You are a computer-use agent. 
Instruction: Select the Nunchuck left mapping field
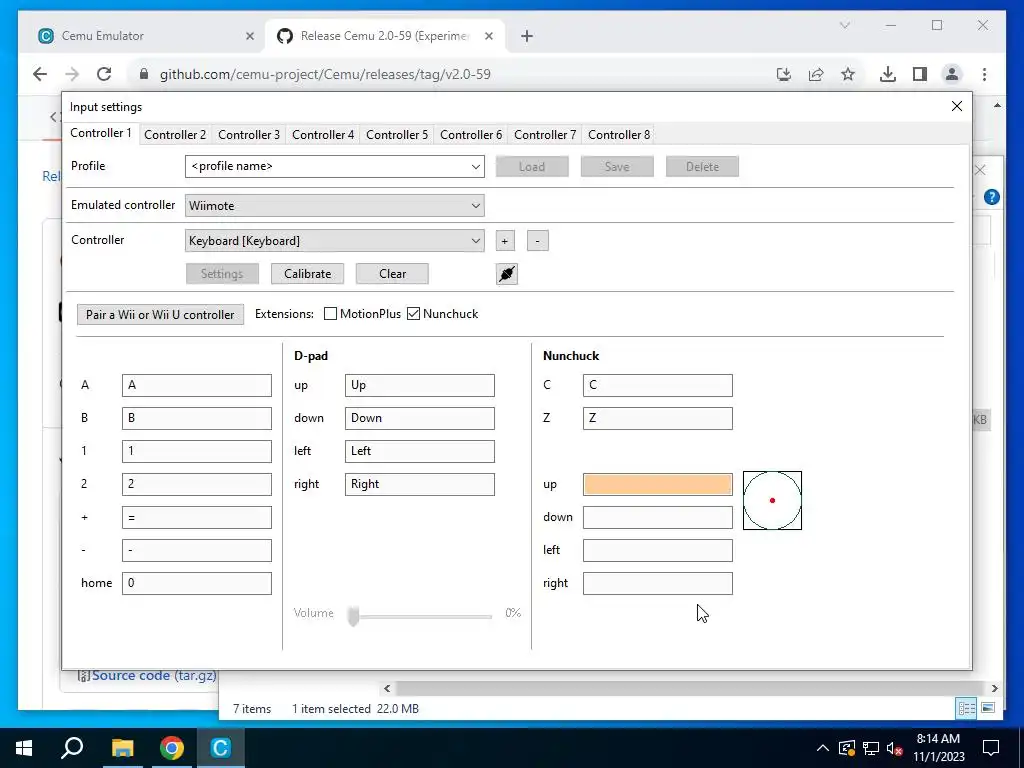coord(658,551)
